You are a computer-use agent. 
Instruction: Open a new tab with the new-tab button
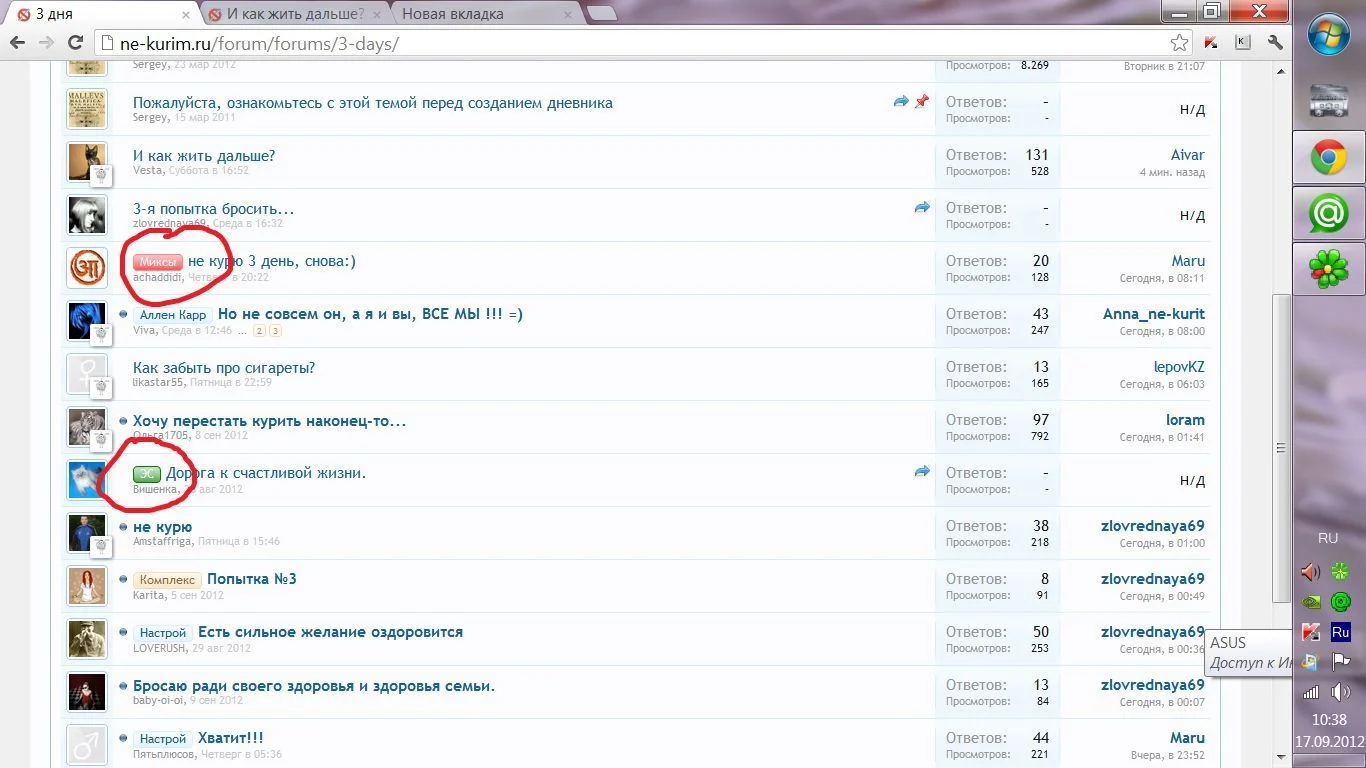pyautogui.click(x=601, y=13)
